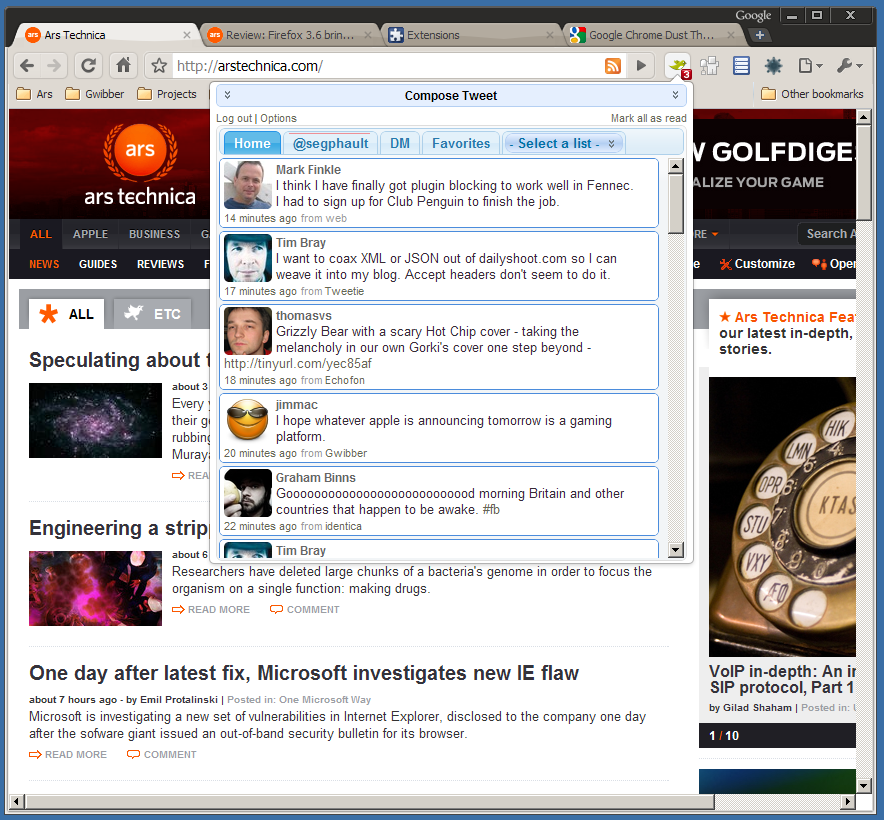Click the browser Forward arrow button
This screenshot has height=820, width=884.
click(54, 66)
